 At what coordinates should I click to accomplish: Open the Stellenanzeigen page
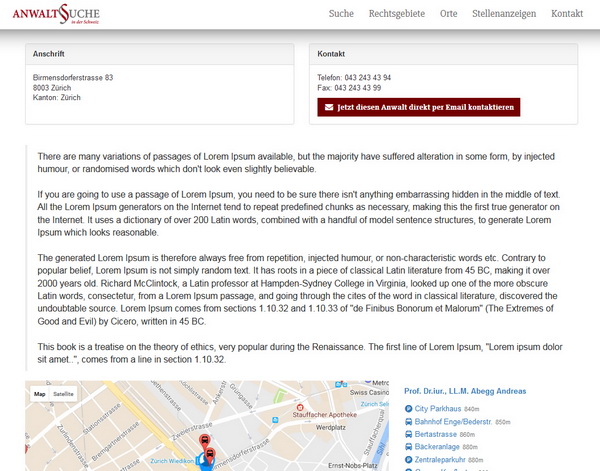[504, 14]
